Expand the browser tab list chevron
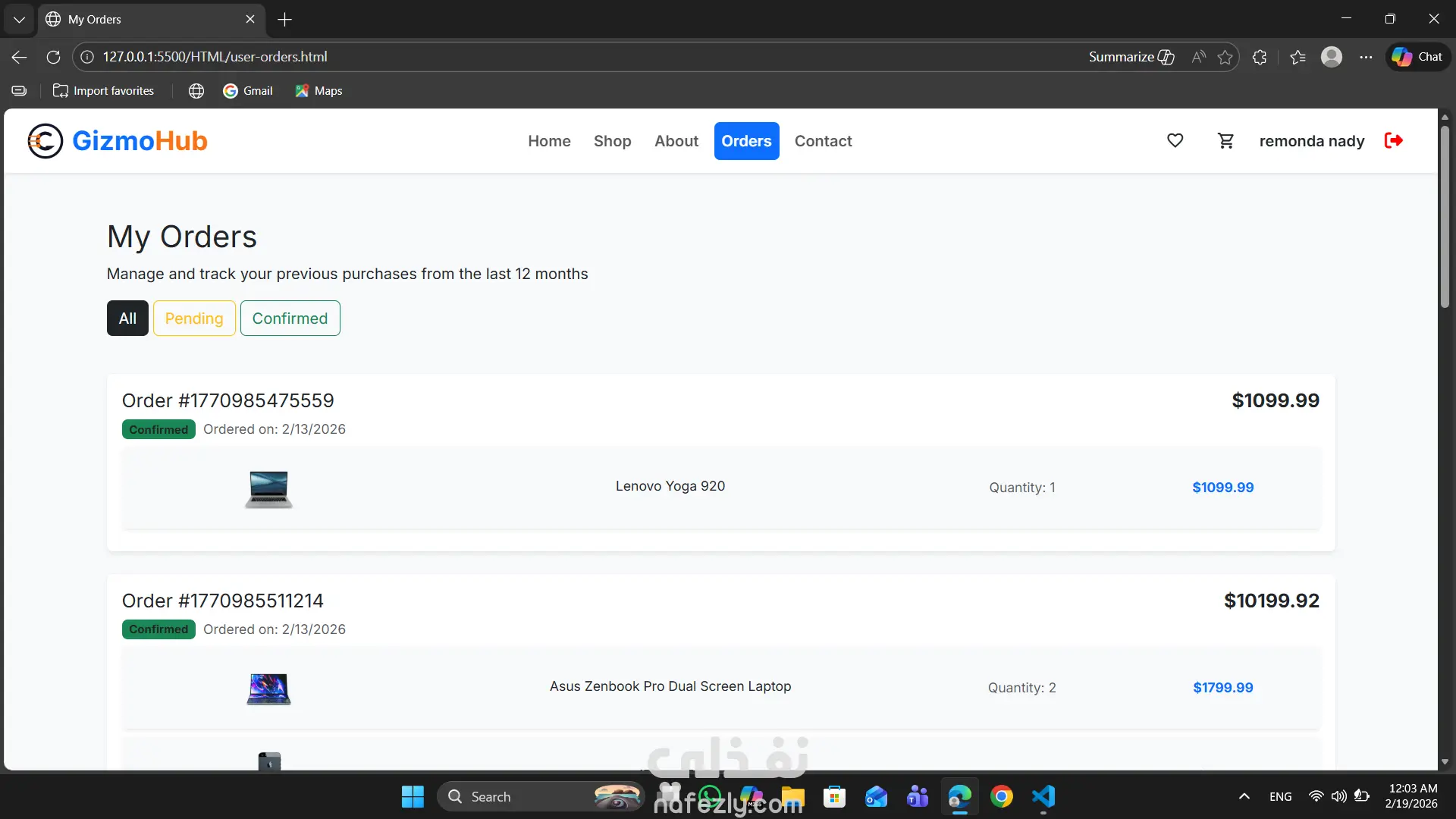Image resolution: width=1456 pixels, height=819 pixels. coord(19,19)
